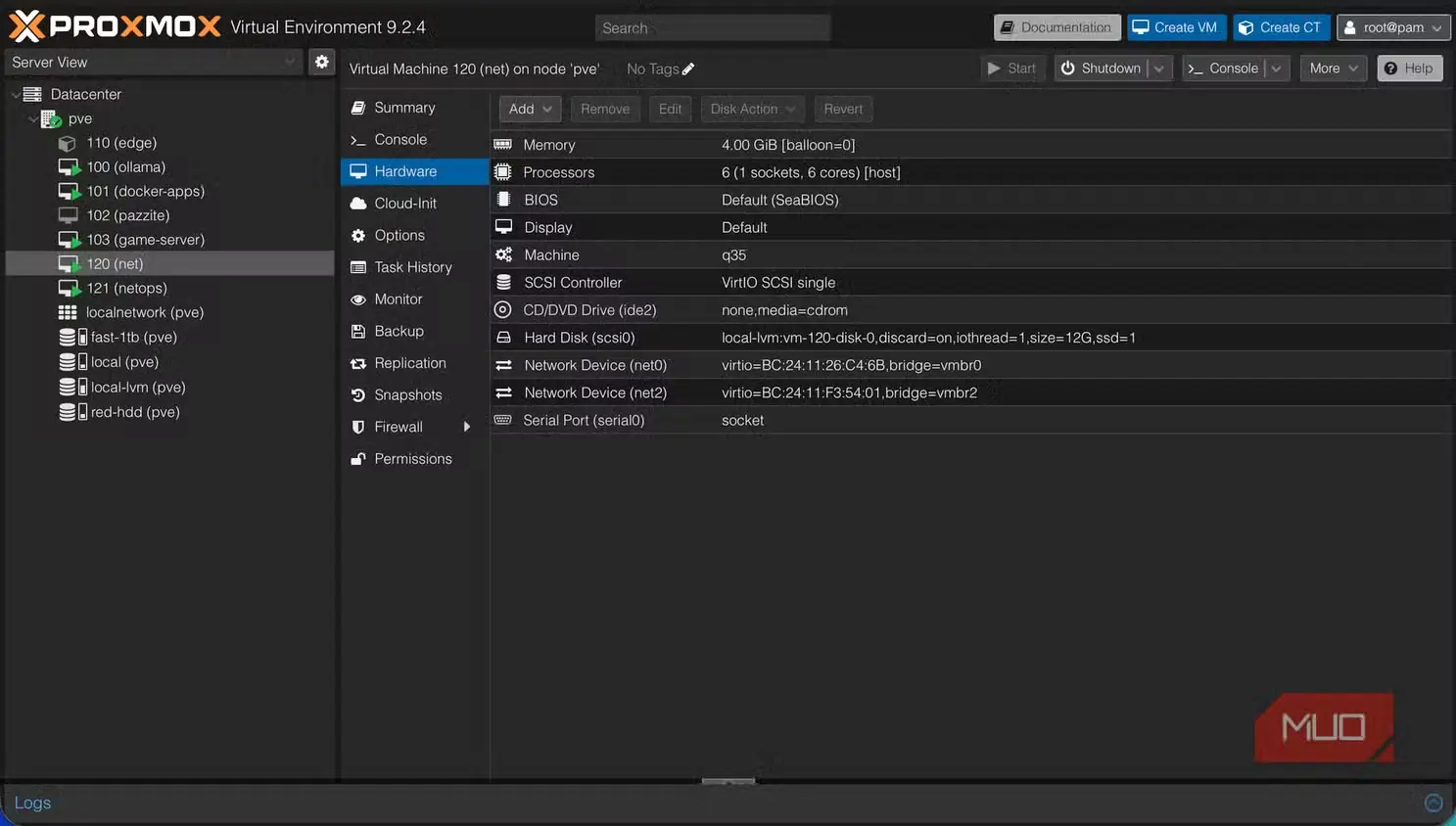The image size is (1456, 826).
Task: Open the More dropdown menu
Action: coord(1334,69)
